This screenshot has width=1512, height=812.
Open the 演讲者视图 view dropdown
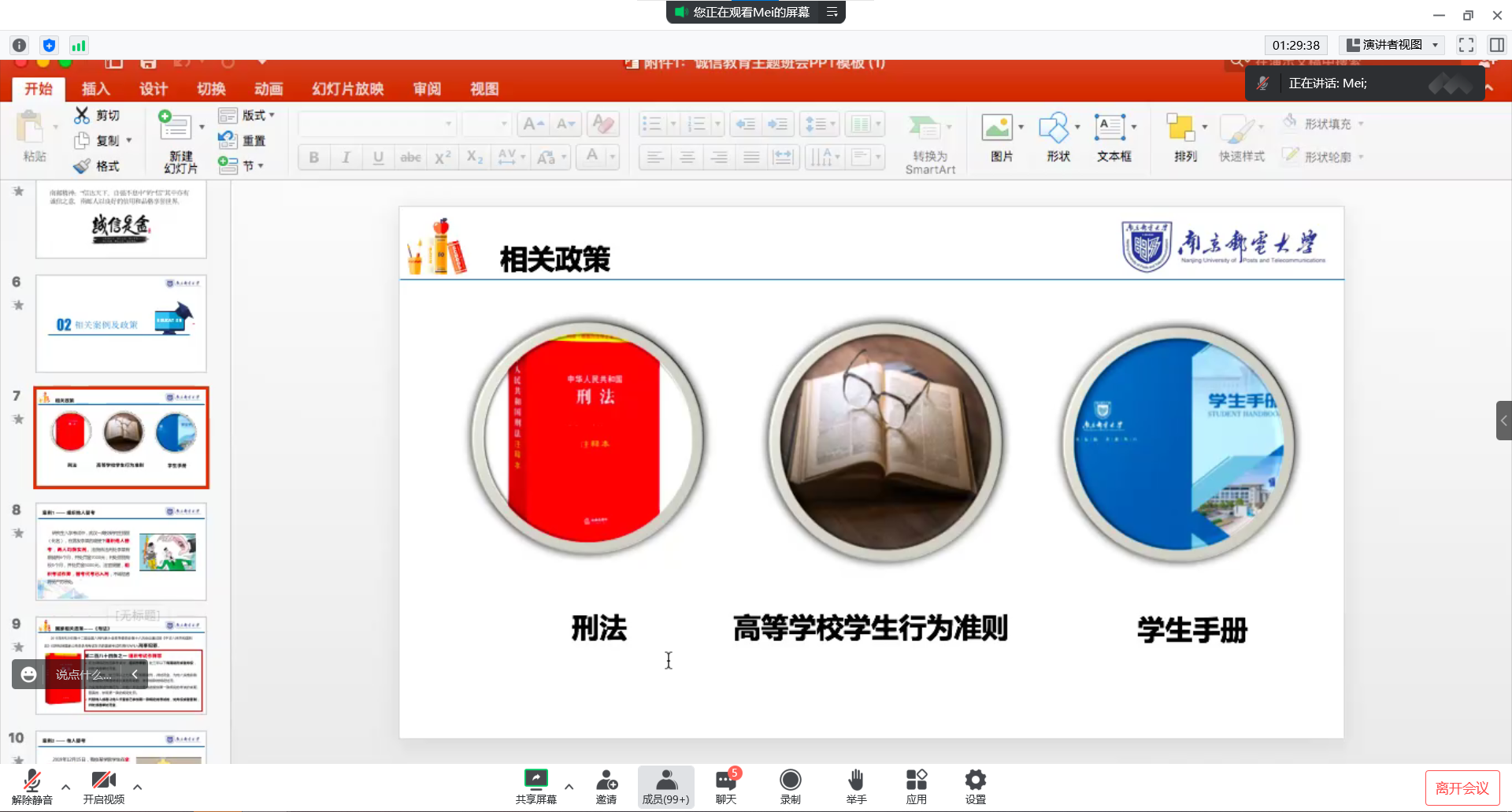[1392, 45]
